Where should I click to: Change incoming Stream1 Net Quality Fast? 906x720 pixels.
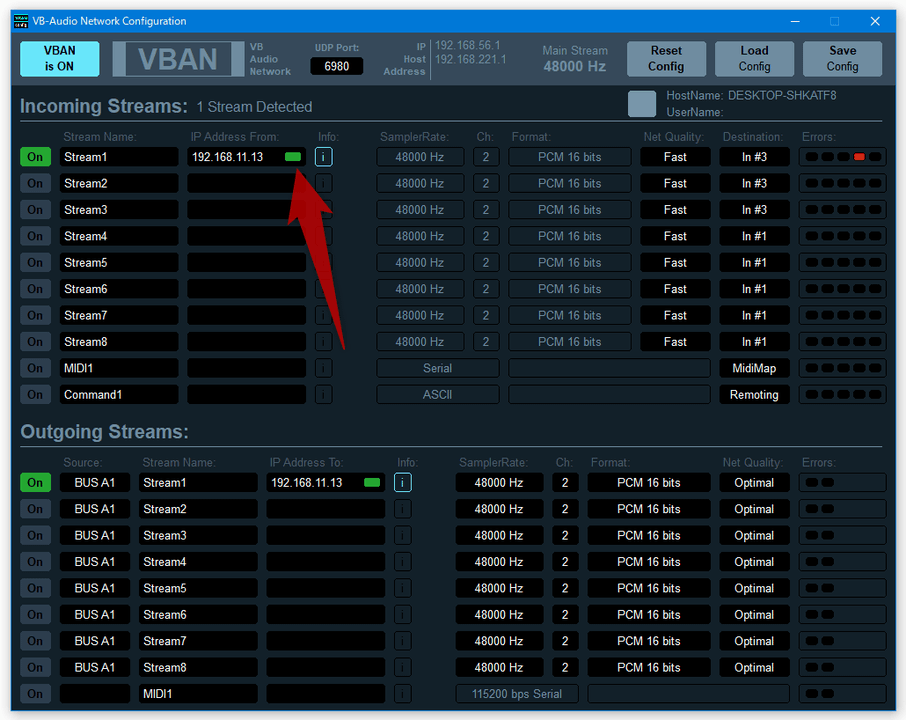coord(675,157)
